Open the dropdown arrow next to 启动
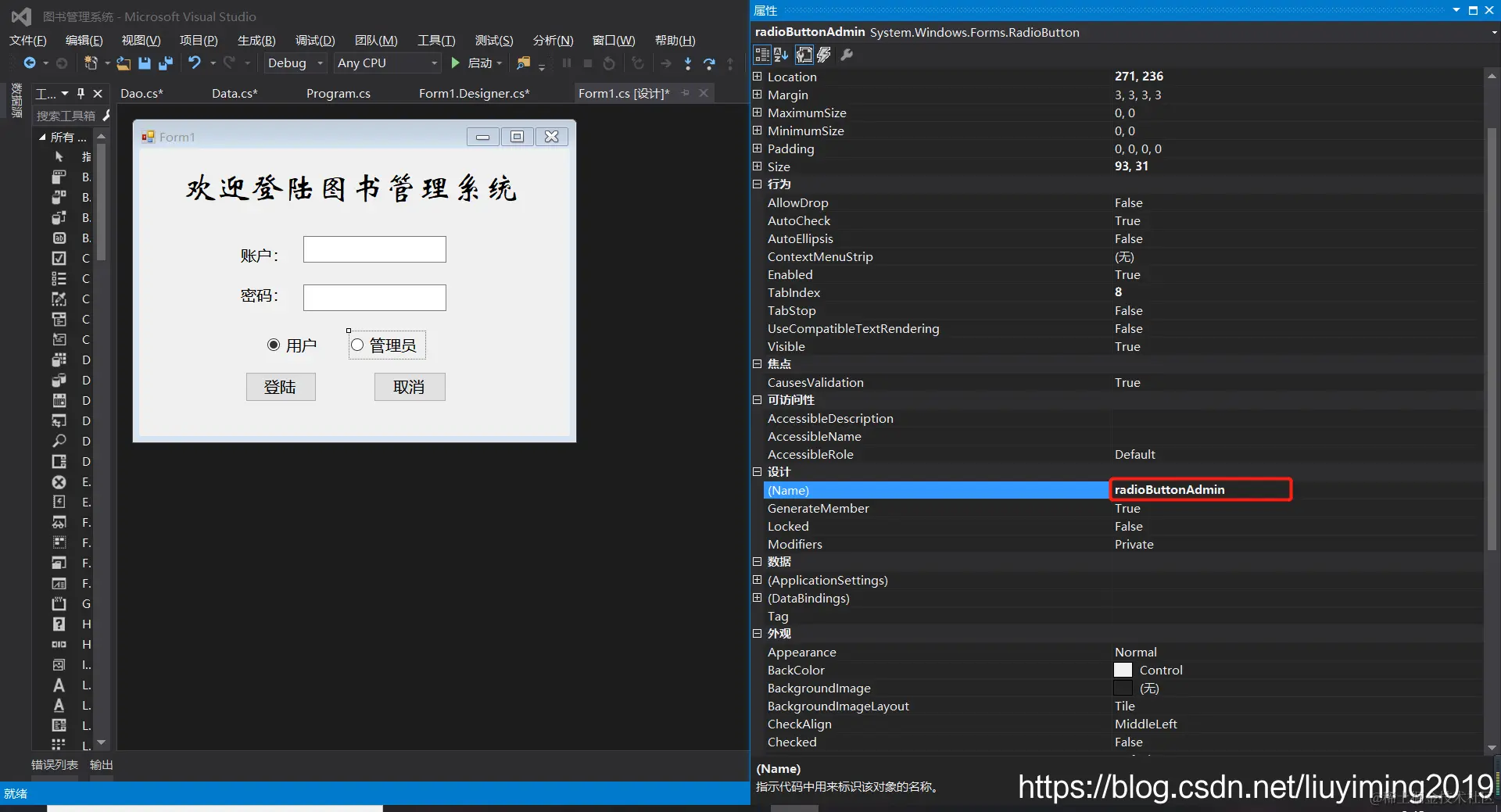 point(499,63)
